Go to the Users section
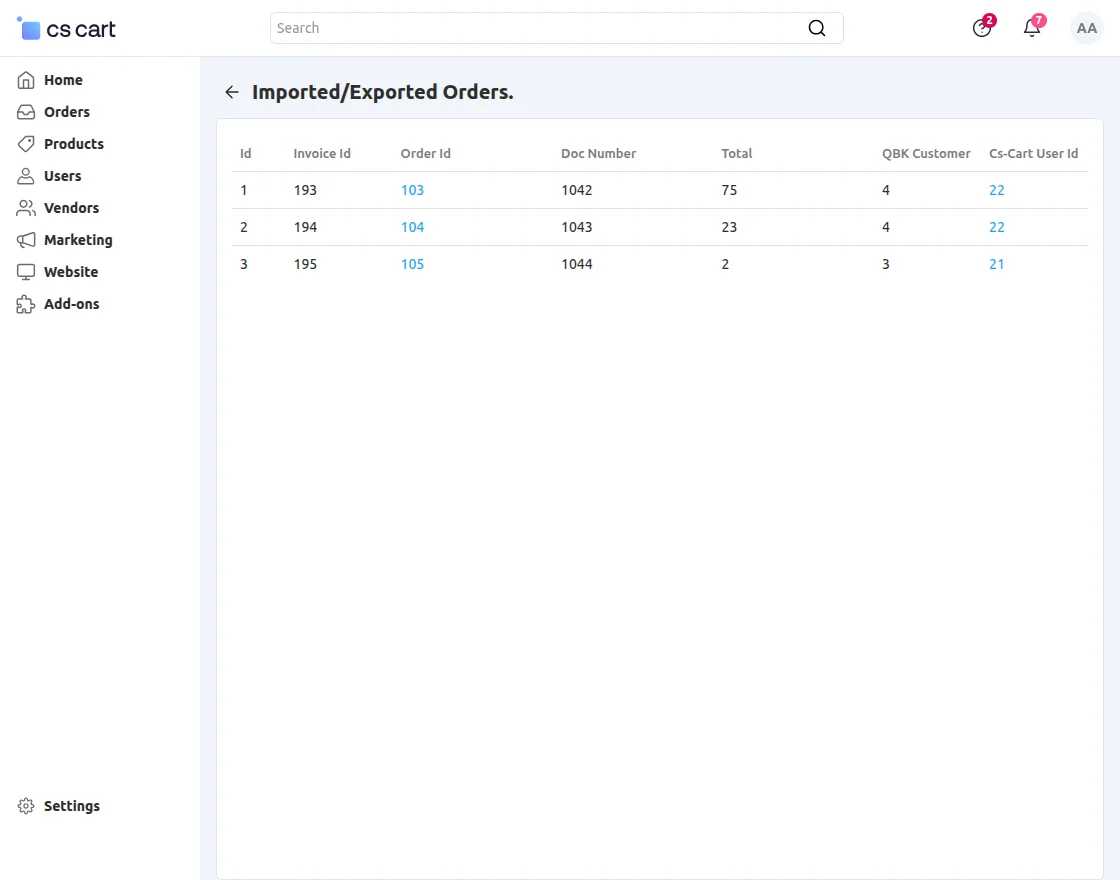Screen dimensions: 1120x880 (62, 176)
